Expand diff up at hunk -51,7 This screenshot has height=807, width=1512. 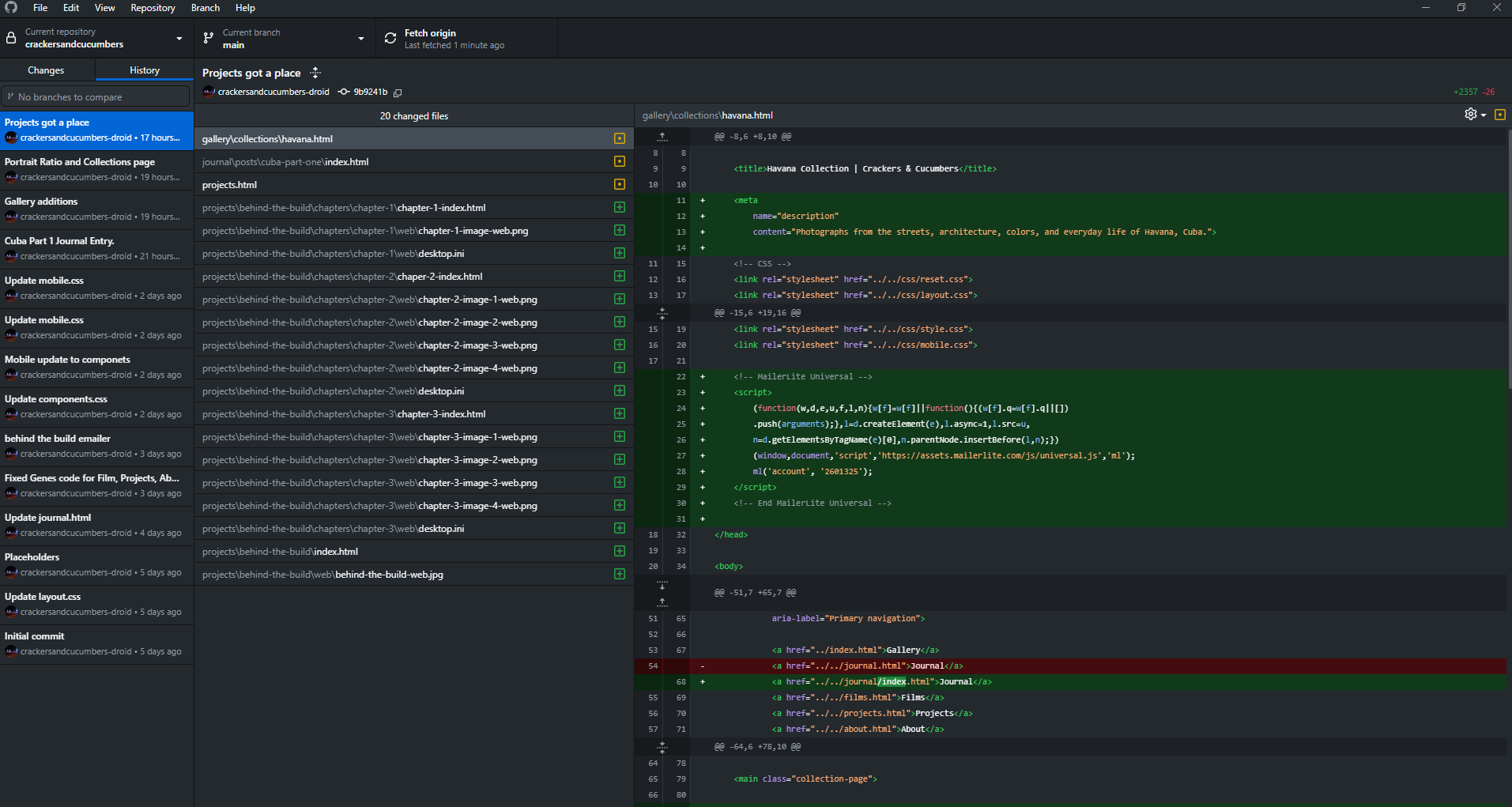(x=662, y=601)
